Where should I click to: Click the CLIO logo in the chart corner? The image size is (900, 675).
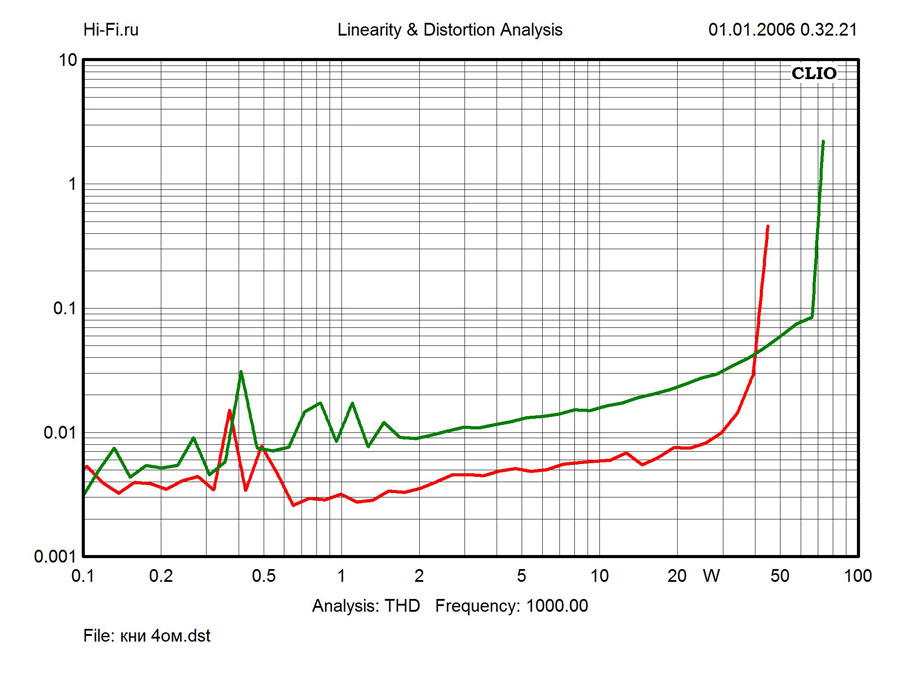pyautogui.click(x=813, y=73)
